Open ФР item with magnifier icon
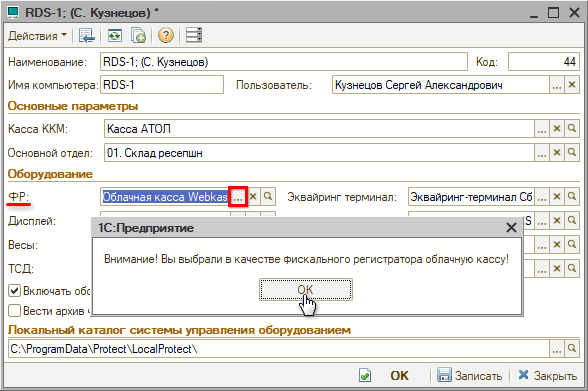This screenshot has width=588, height=391. [x=268, y=196]
